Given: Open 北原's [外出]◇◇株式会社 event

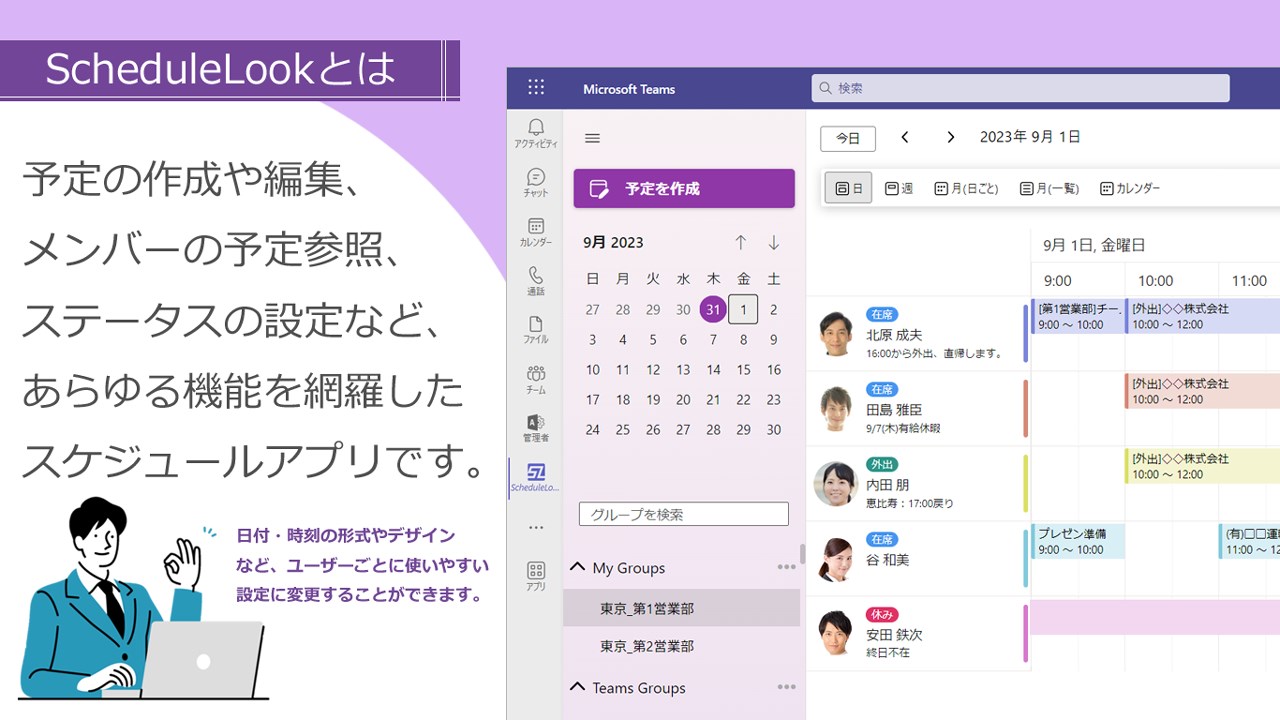Looking at the screenshot, I should point(1203,316).
